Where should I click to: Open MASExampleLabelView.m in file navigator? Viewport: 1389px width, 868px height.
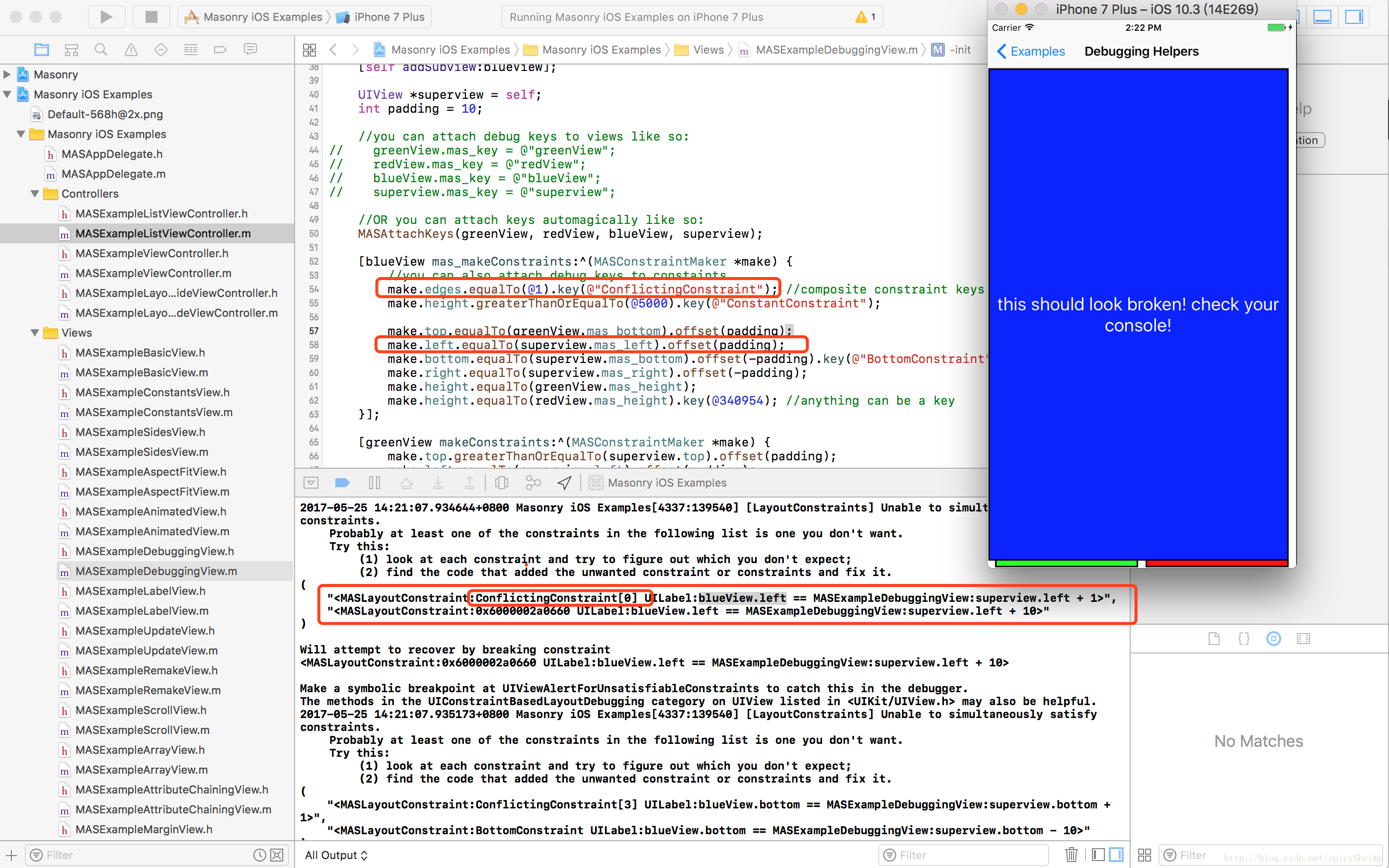[x=142, y=611]
